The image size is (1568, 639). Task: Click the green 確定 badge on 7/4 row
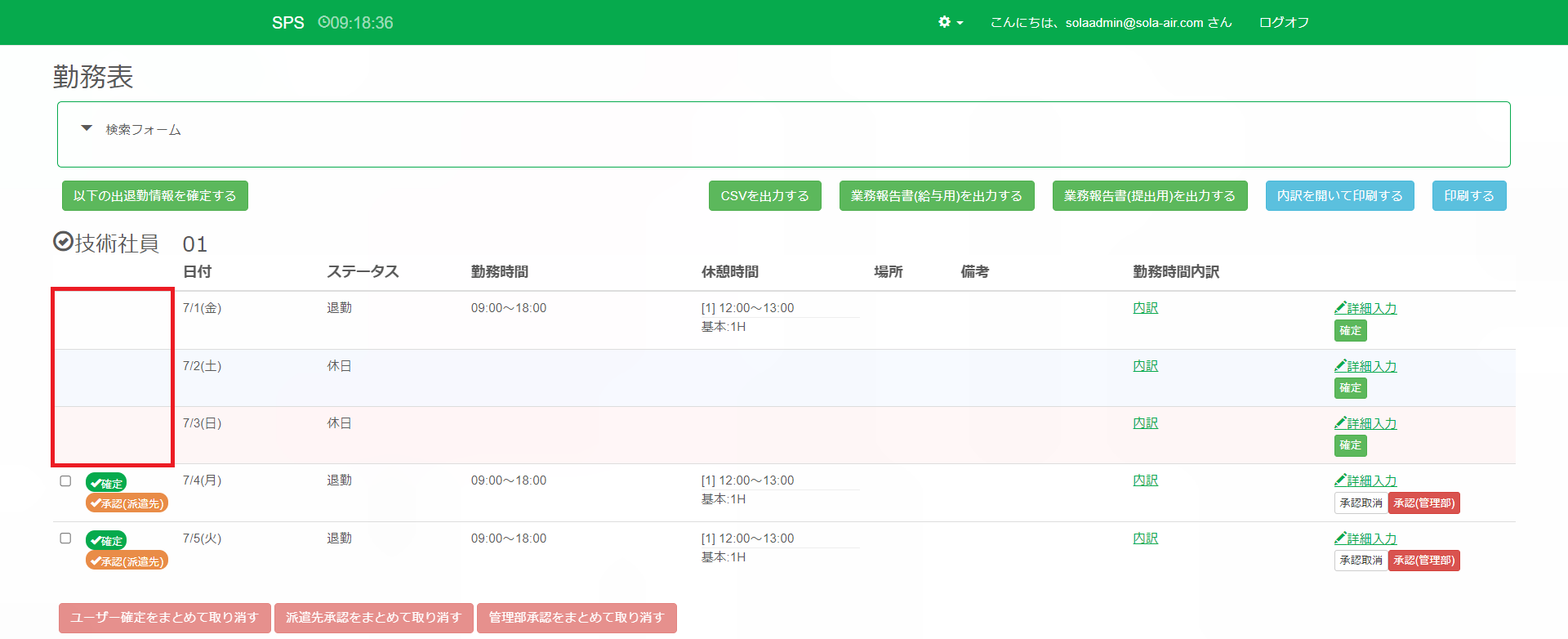(106, 483)
